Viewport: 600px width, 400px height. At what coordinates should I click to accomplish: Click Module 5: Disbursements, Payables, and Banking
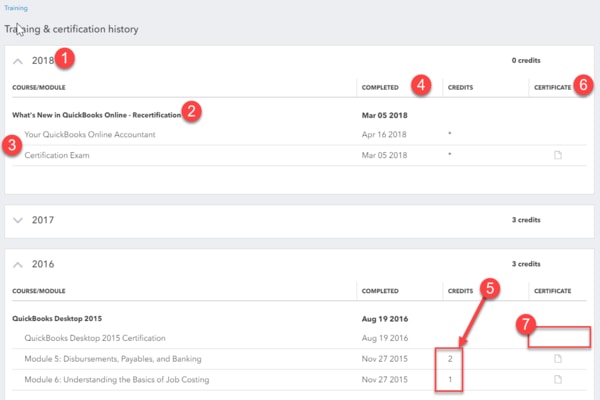(113, 359)
